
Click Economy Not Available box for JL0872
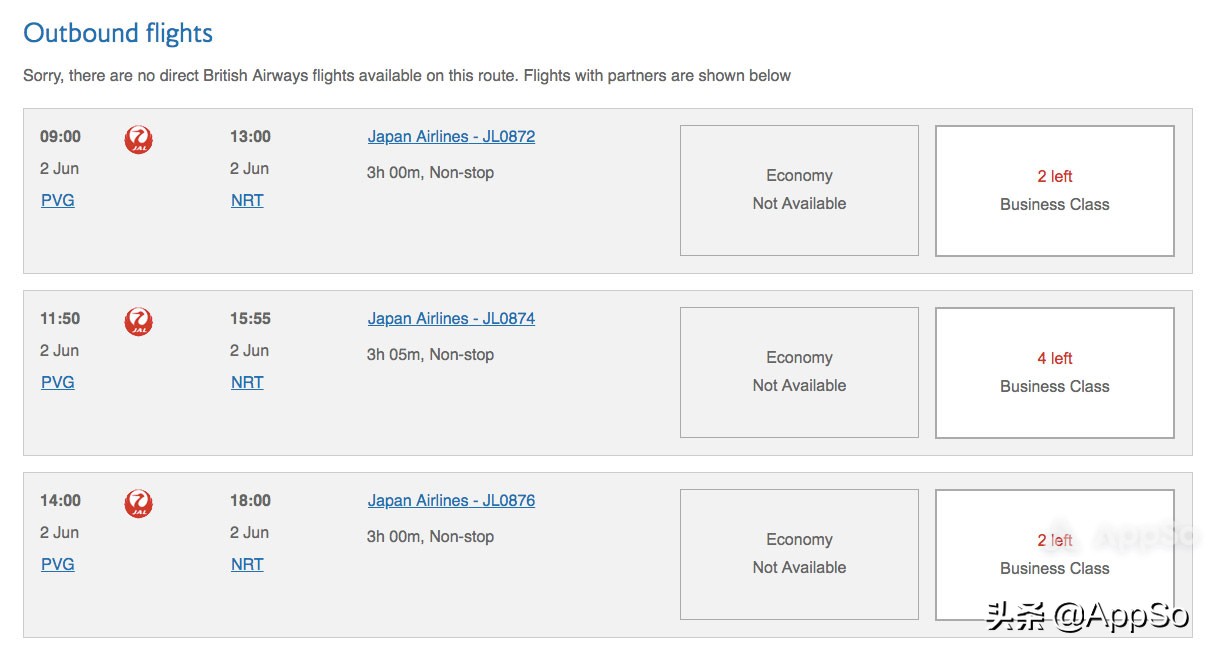[799, 190]
